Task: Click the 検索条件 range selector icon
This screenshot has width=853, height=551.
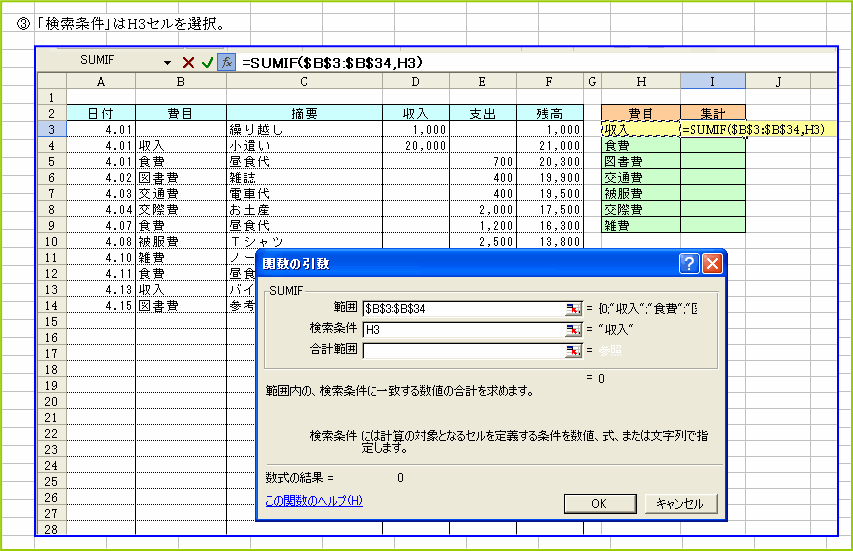Action: tap(573, 330)
